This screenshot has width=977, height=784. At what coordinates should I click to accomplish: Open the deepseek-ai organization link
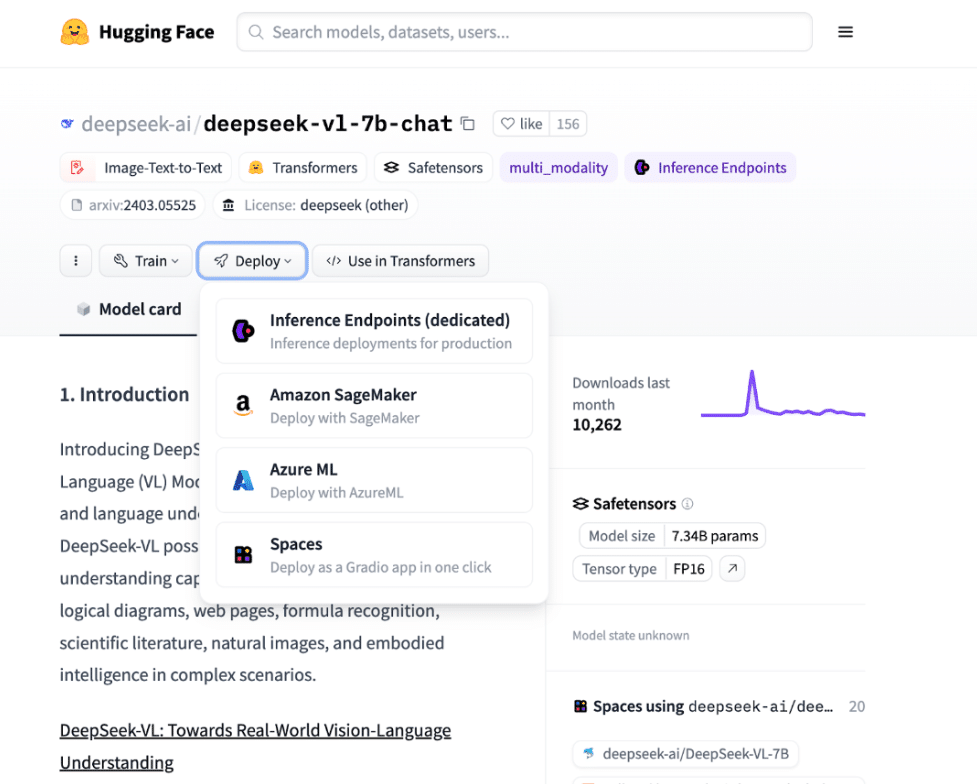coord(136,123)
